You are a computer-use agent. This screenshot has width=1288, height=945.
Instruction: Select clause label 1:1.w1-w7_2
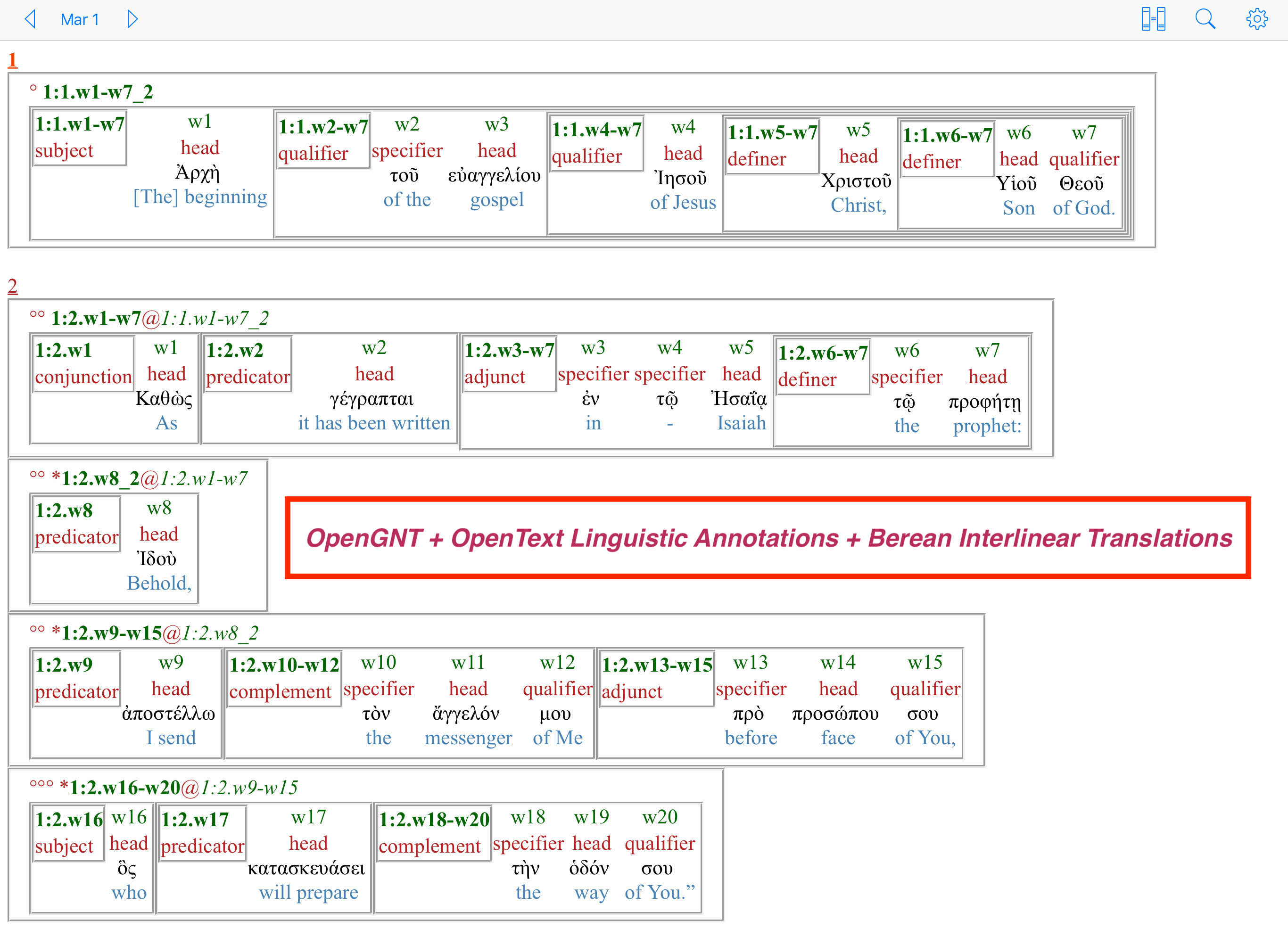coord(97,91)
